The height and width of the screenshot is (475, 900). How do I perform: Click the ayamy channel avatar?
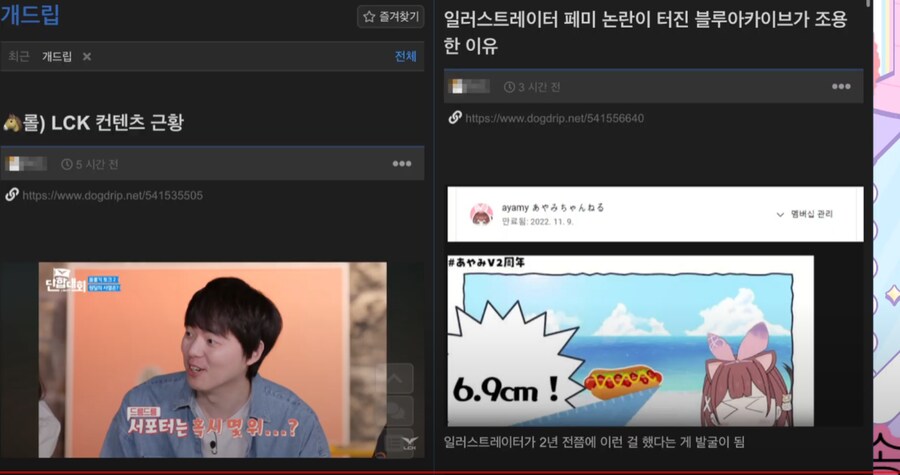click(x=482, y=214)
